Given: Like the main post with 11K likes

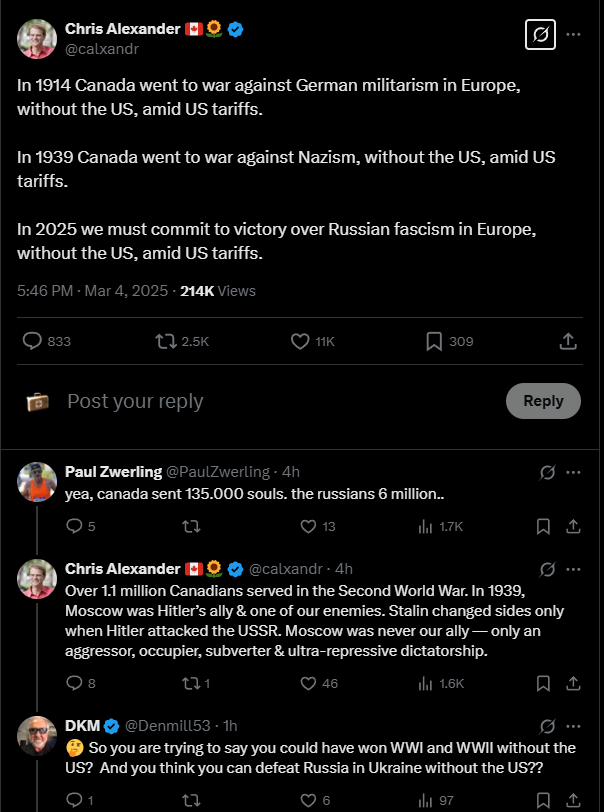Looking at the screenshot, I should click(312, 341).
